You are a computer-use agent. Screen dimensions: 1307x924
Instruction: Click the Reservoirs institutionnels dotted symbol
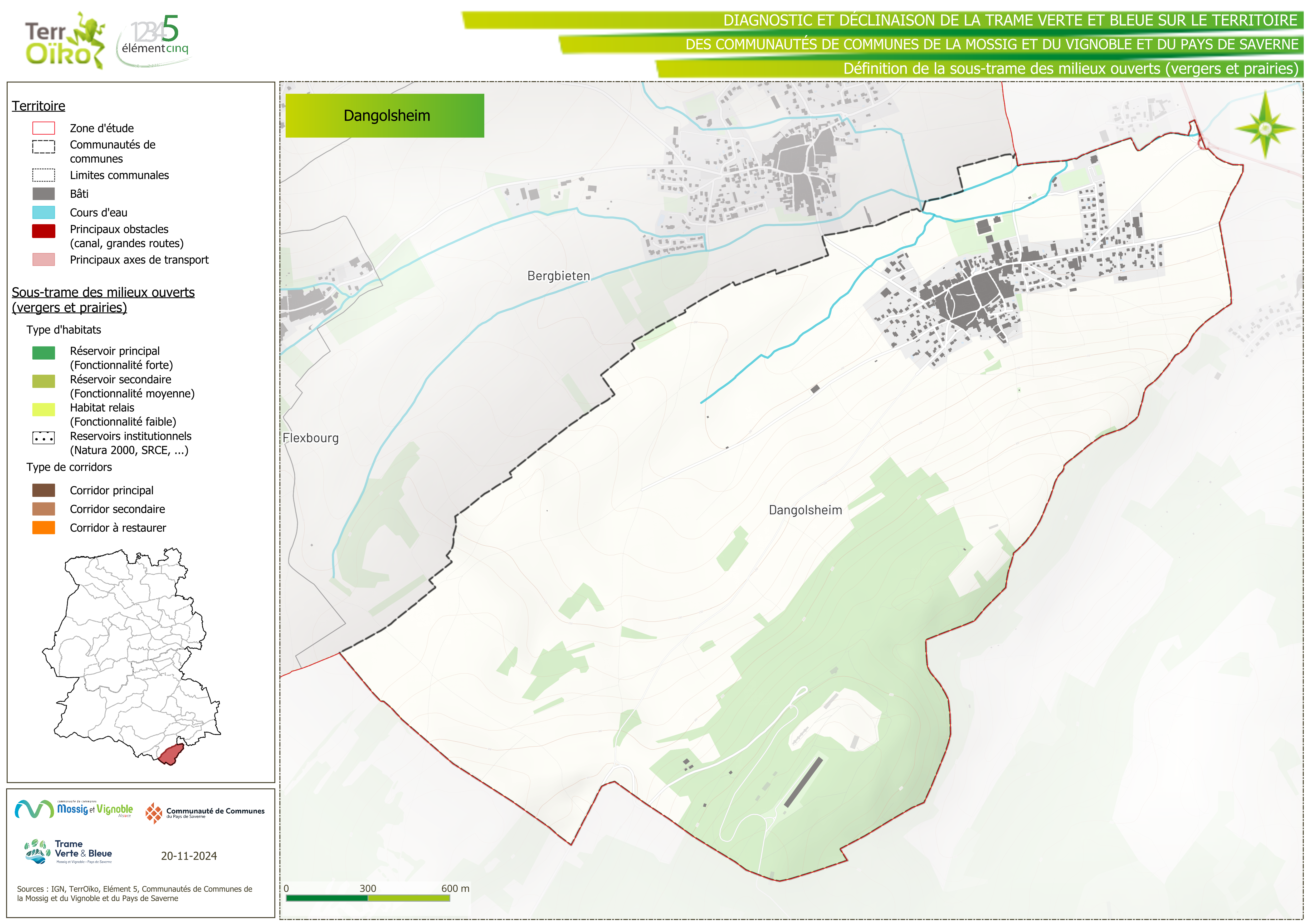click(44, 438)
